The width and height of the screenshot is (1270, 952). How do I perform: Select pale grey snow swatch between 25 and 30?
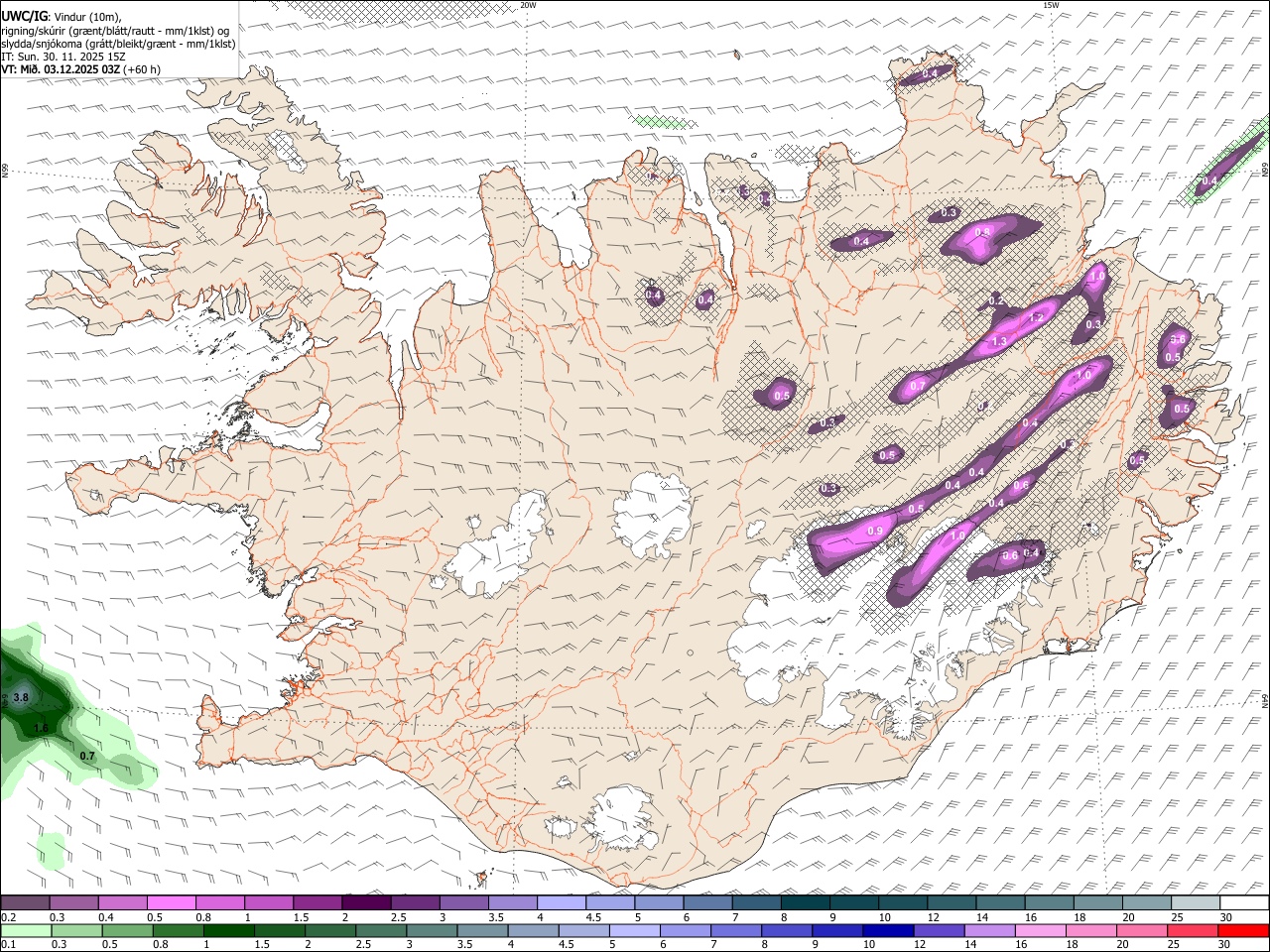(1196, 902)
